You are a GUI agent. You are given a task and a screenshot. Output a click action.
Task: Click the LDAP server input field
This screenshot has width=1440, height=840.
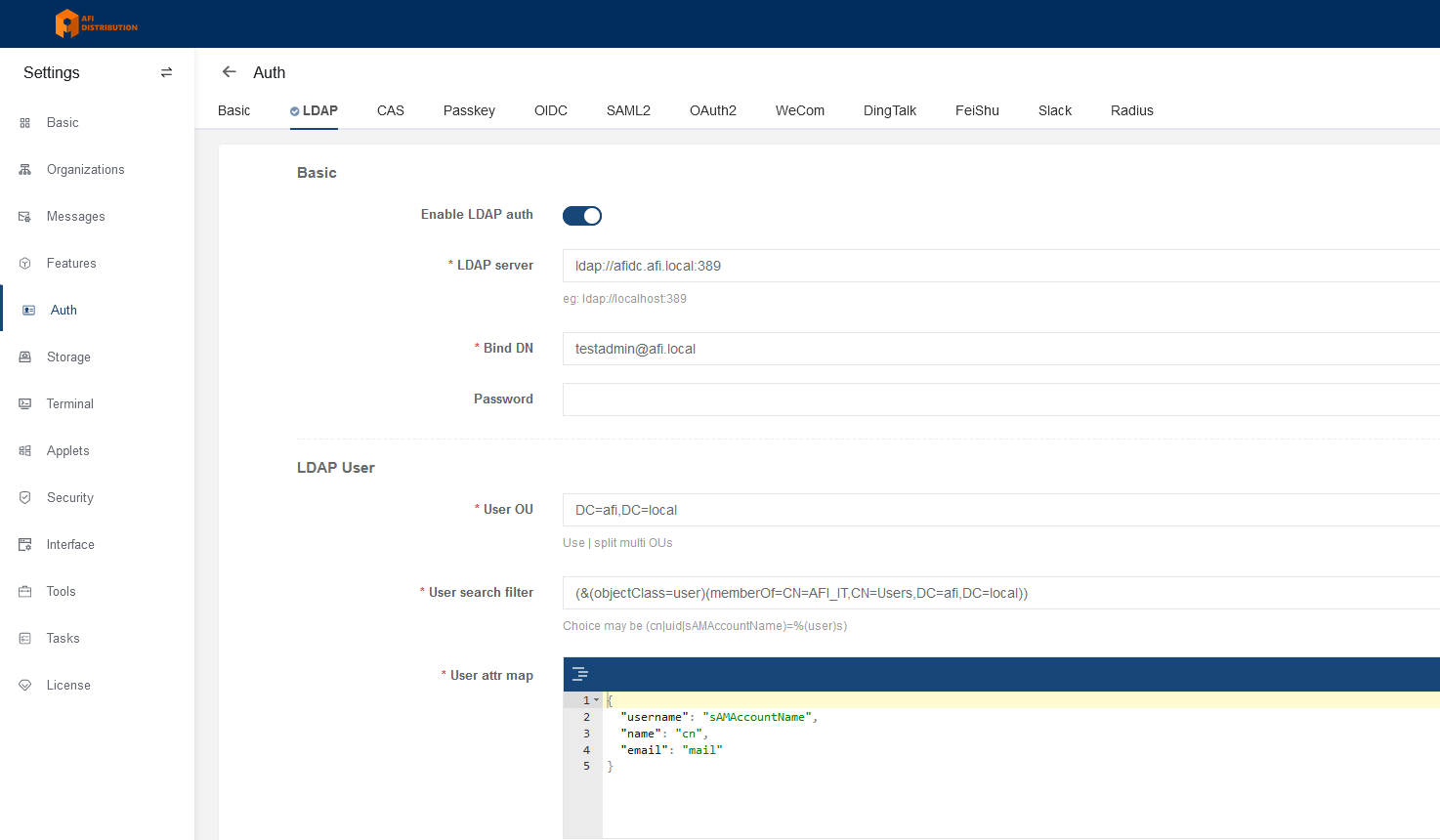point(1001,266)
